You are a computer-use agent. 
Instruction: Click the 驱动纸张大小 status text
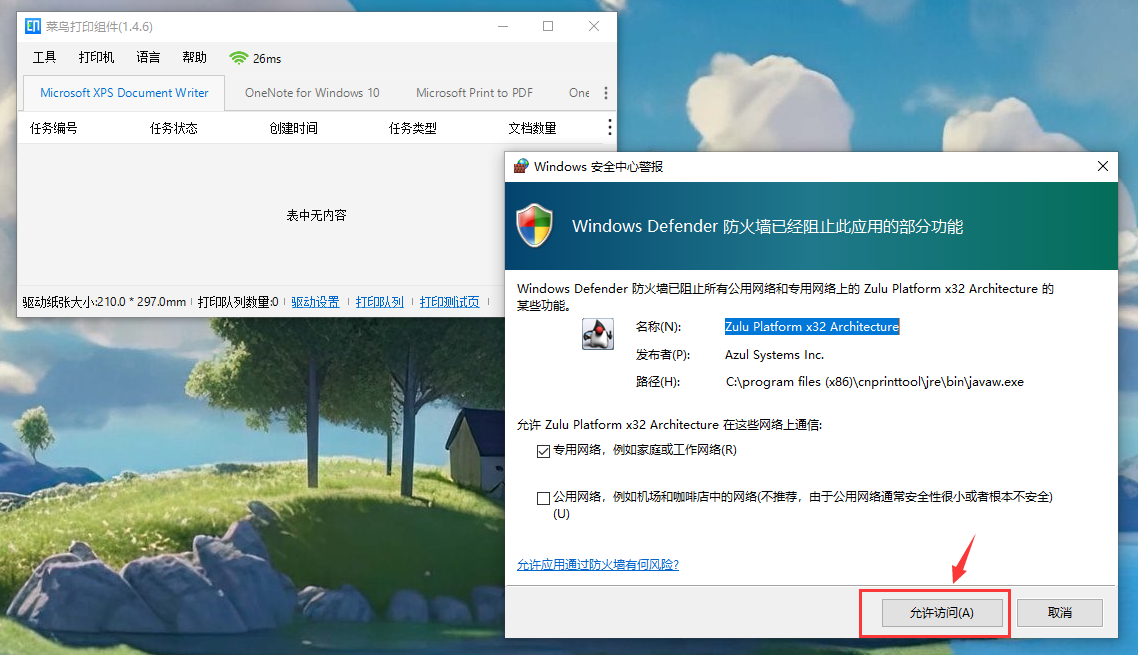tap(104, 302)
